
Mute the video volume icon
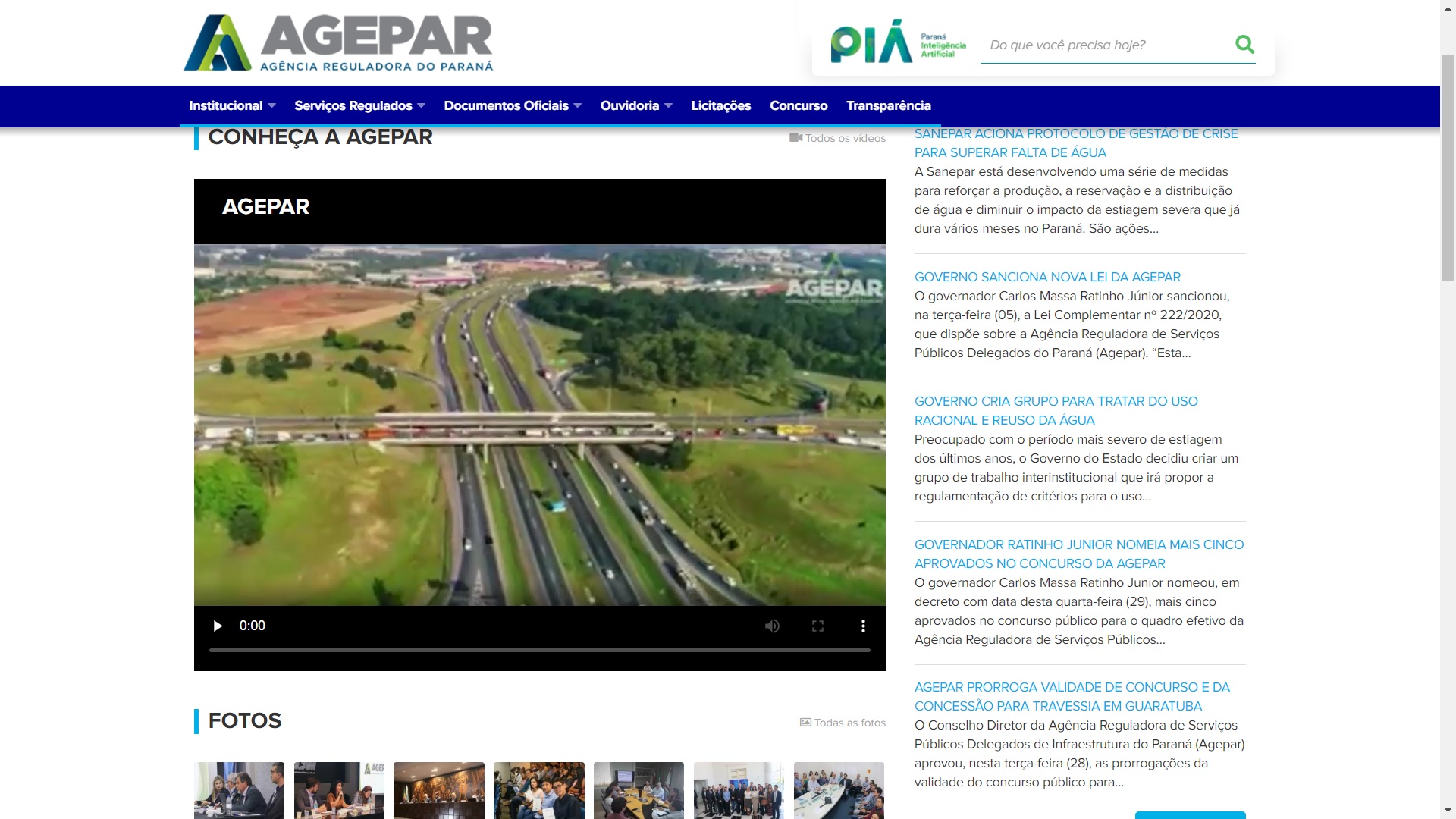pos(772,626)
